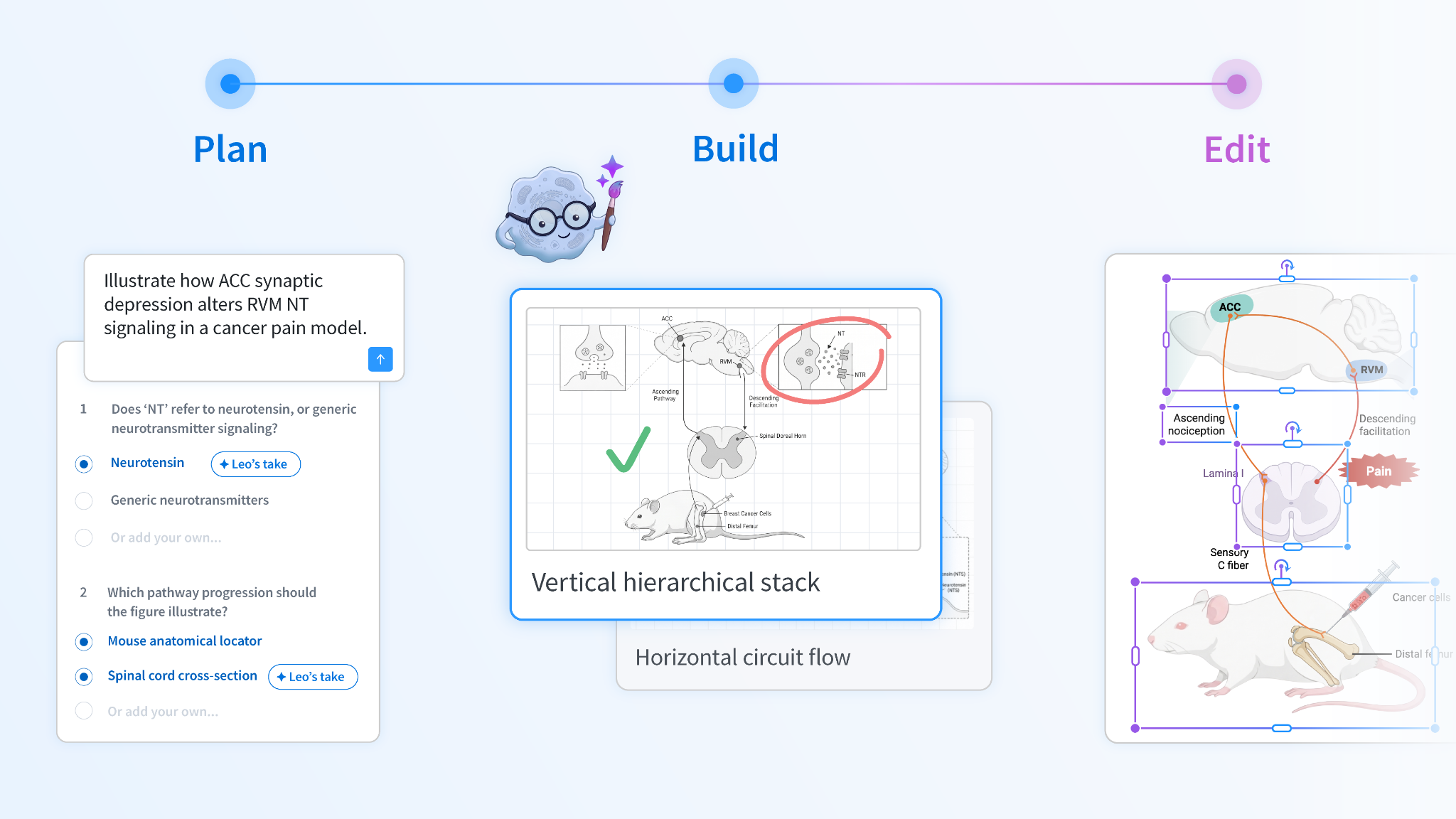Image resolution: width=1456 pixels, height=819 pixels.
Task: Click the Ascending nociception text box
Action: point(1199,424)
